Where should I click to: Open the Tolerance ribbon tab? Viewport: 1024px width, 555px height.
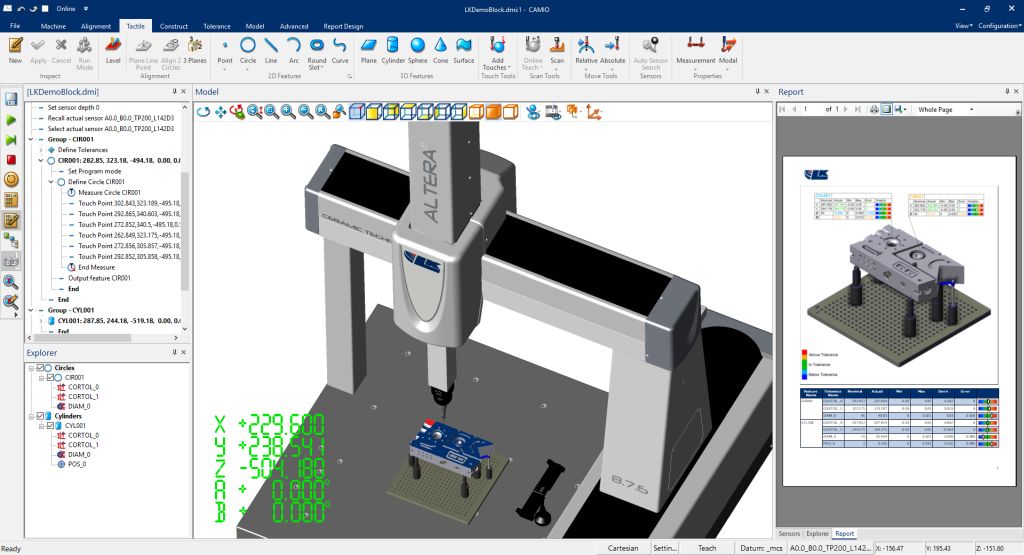click(217, 26)
